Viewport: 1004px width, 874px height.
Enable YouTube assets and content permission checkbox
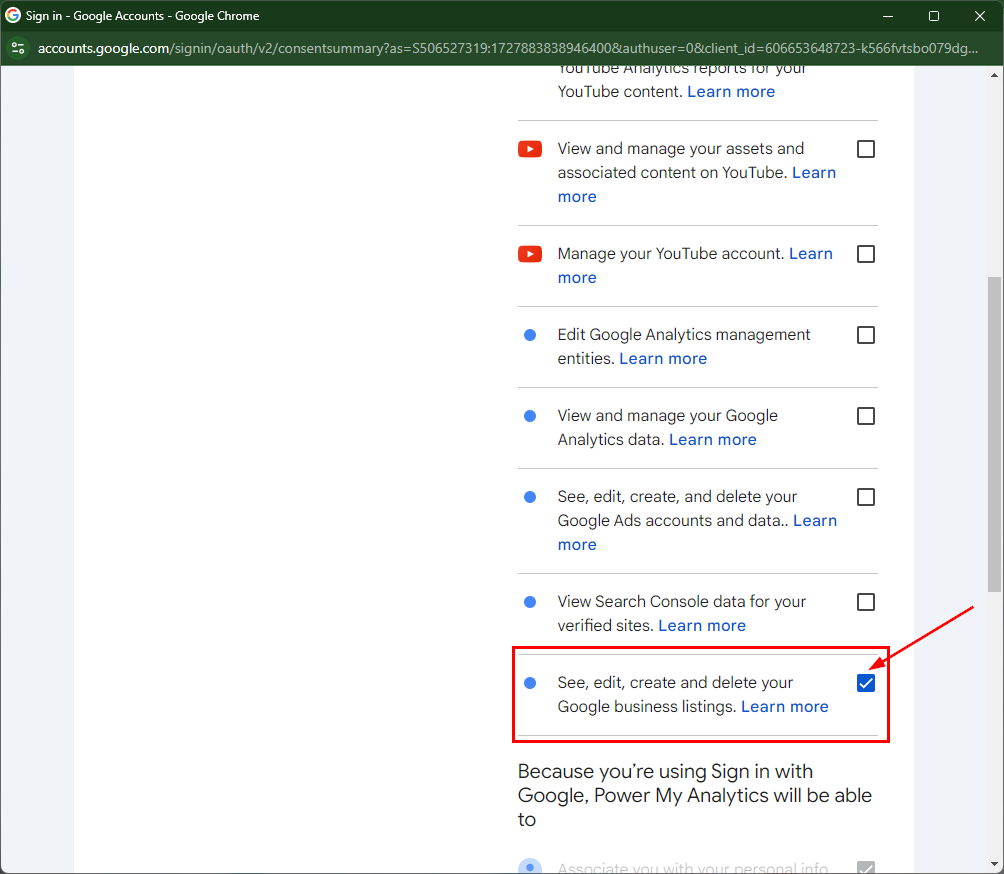[x=866, y=149]
